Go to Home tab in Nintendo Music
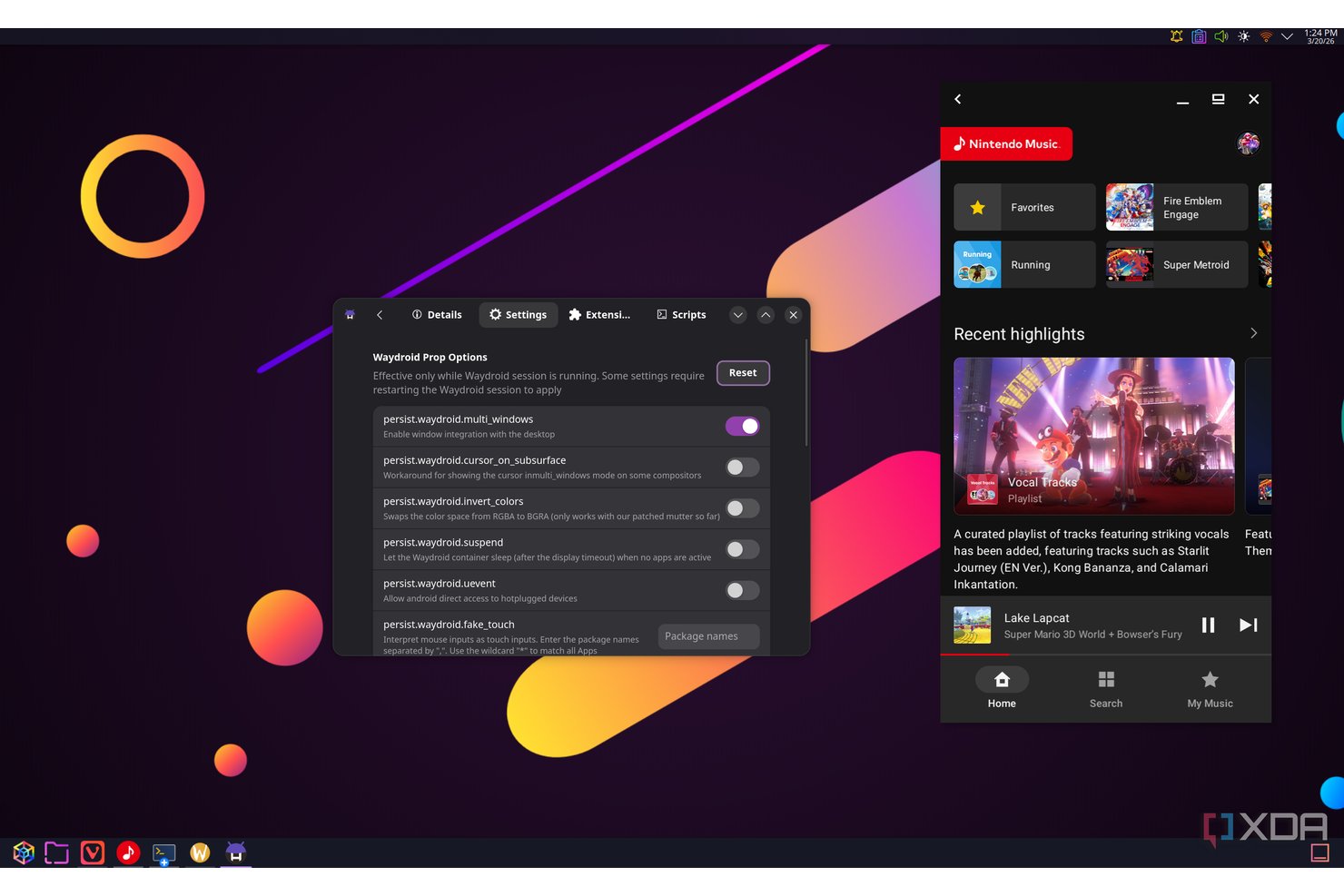This screenshot has width=1344, height=896. [1002, 689]
